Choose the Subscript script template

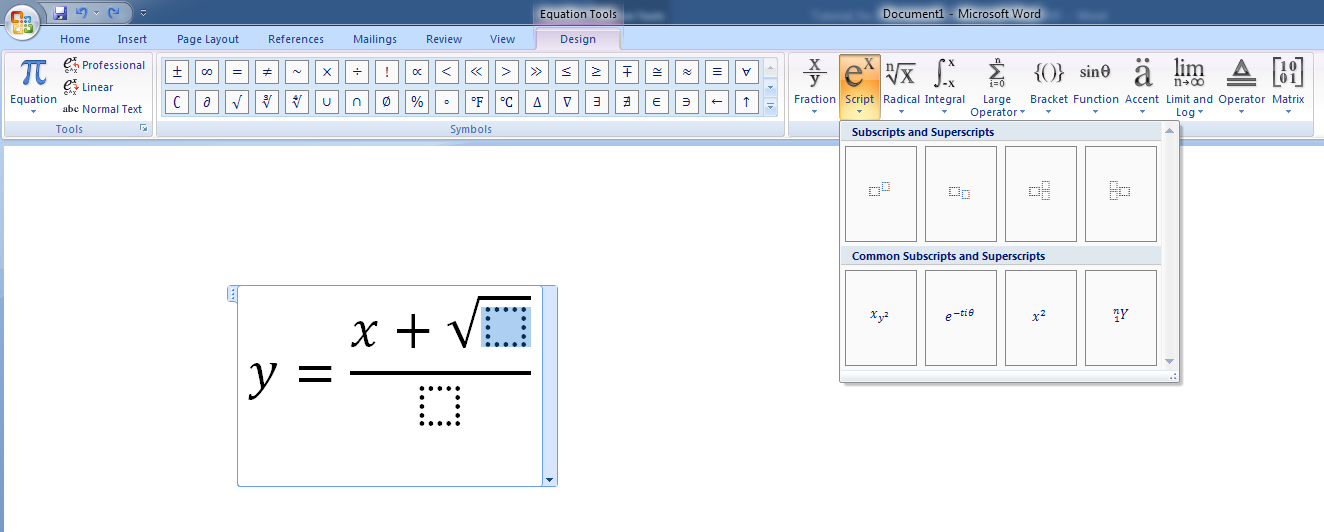coord(960,194)
